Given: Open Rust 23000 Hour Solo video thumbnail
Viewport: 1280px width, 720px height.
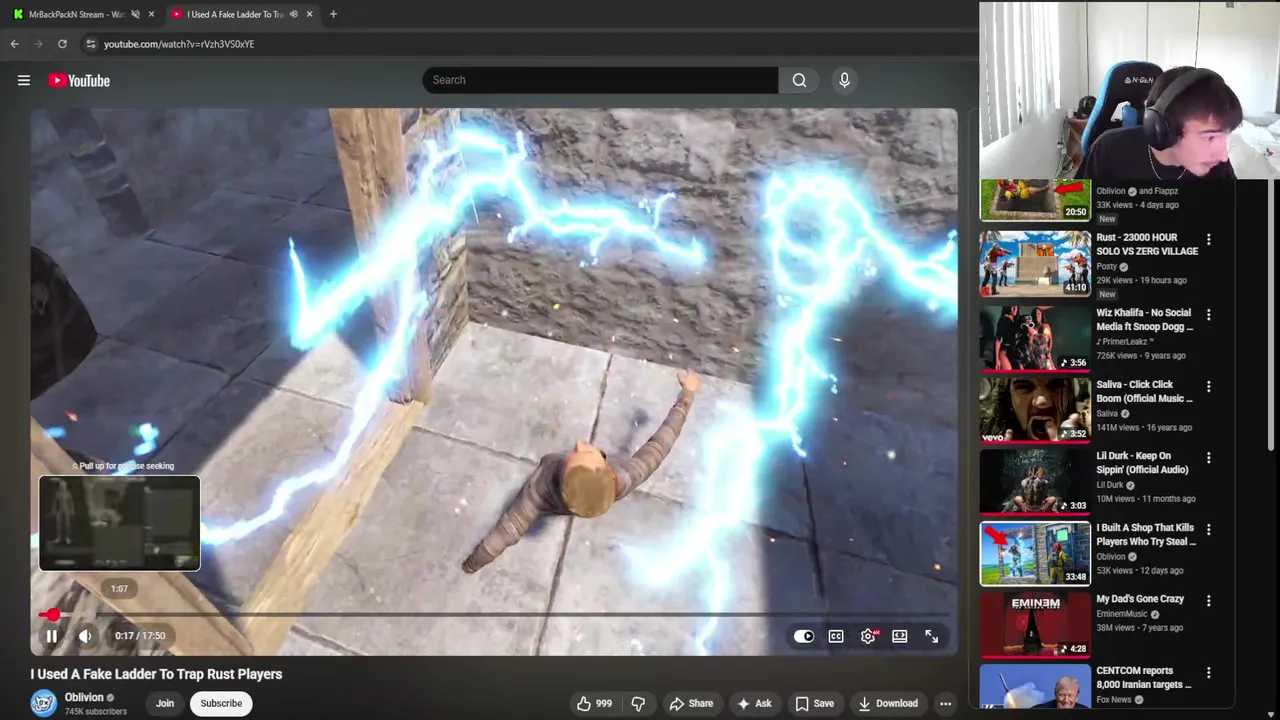Looking at the screenshot, I should [1035, 264].
